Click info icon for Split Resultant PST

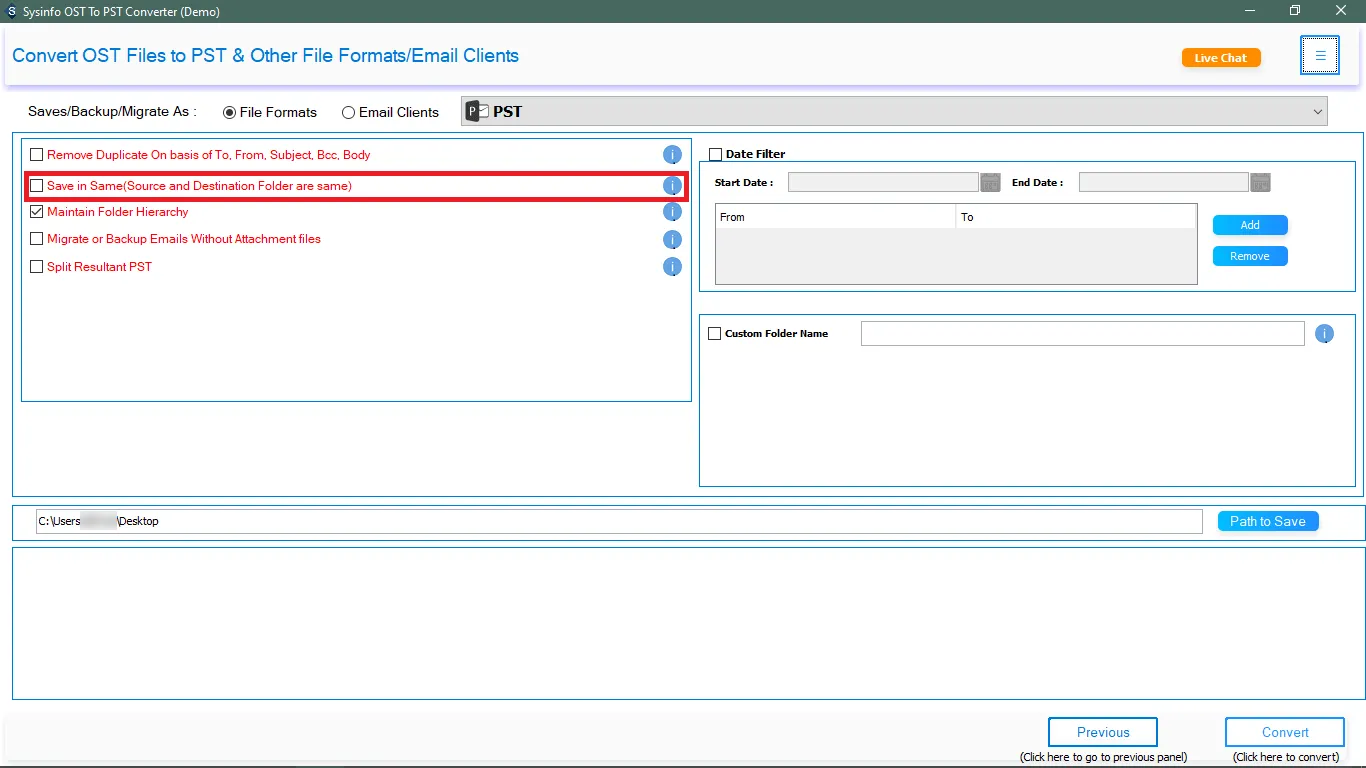coord(672,267)
